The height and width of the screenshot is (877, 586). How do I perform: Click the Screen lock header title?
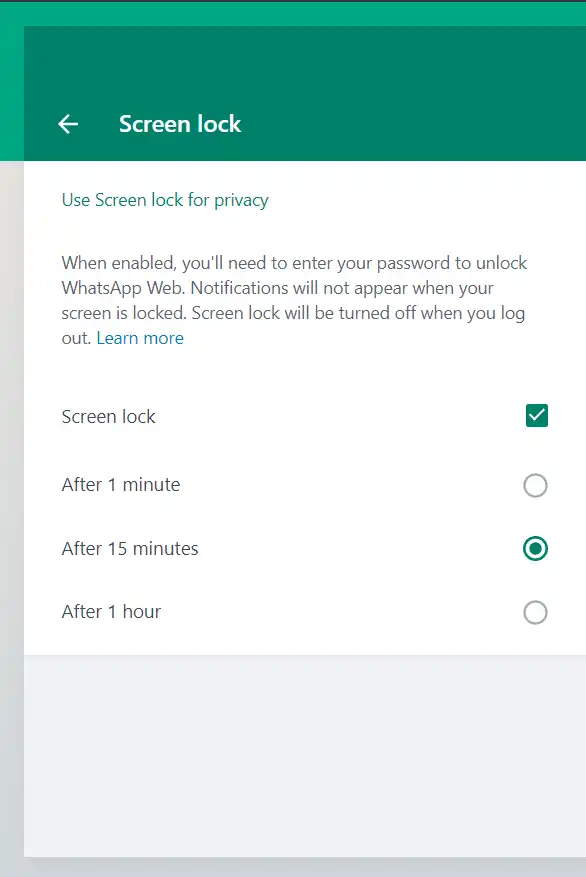[180, 123]
